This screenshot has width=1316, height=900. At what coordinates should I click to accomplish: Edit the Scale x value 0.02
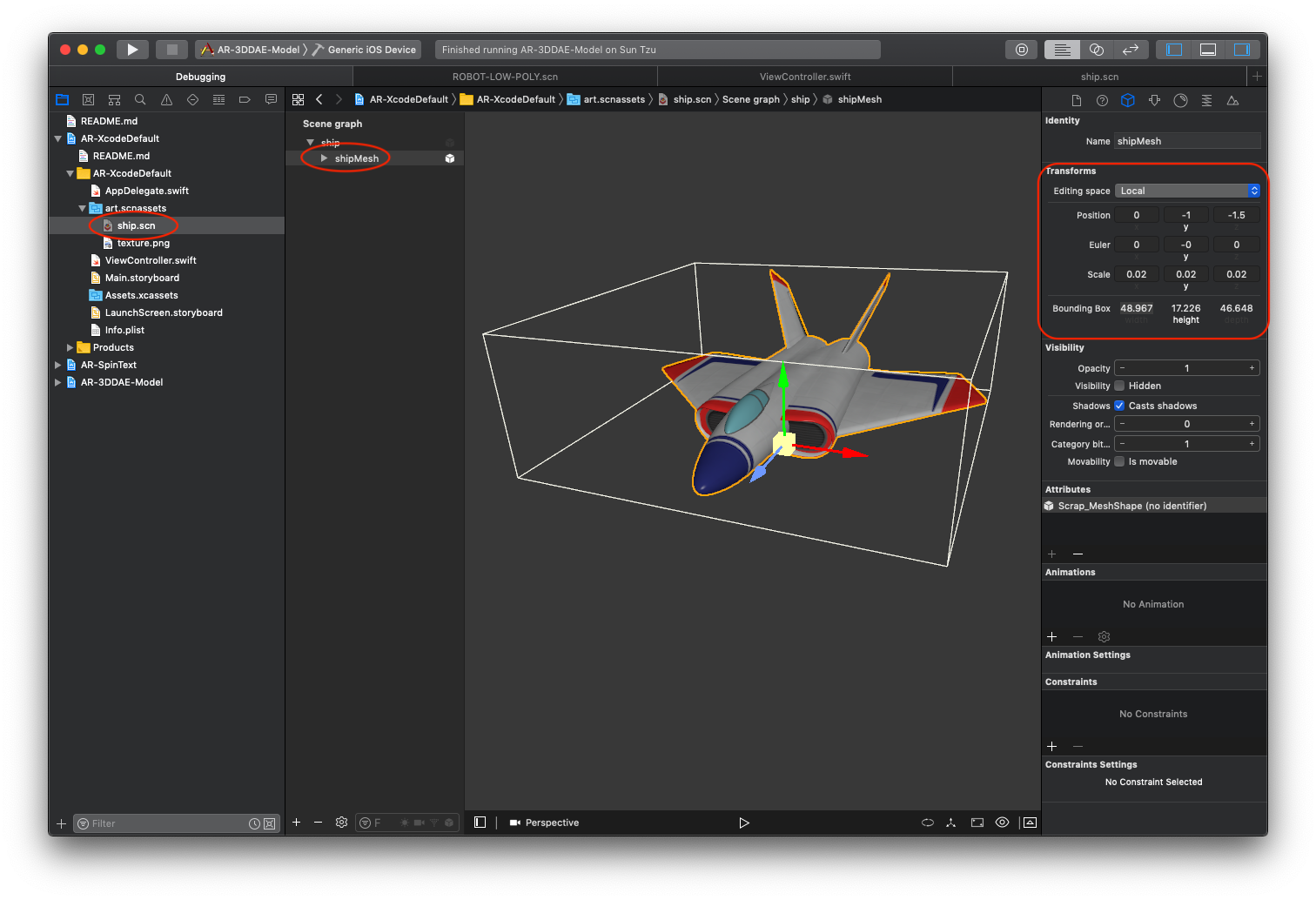pyautogui.click(x=1136, y=274)
